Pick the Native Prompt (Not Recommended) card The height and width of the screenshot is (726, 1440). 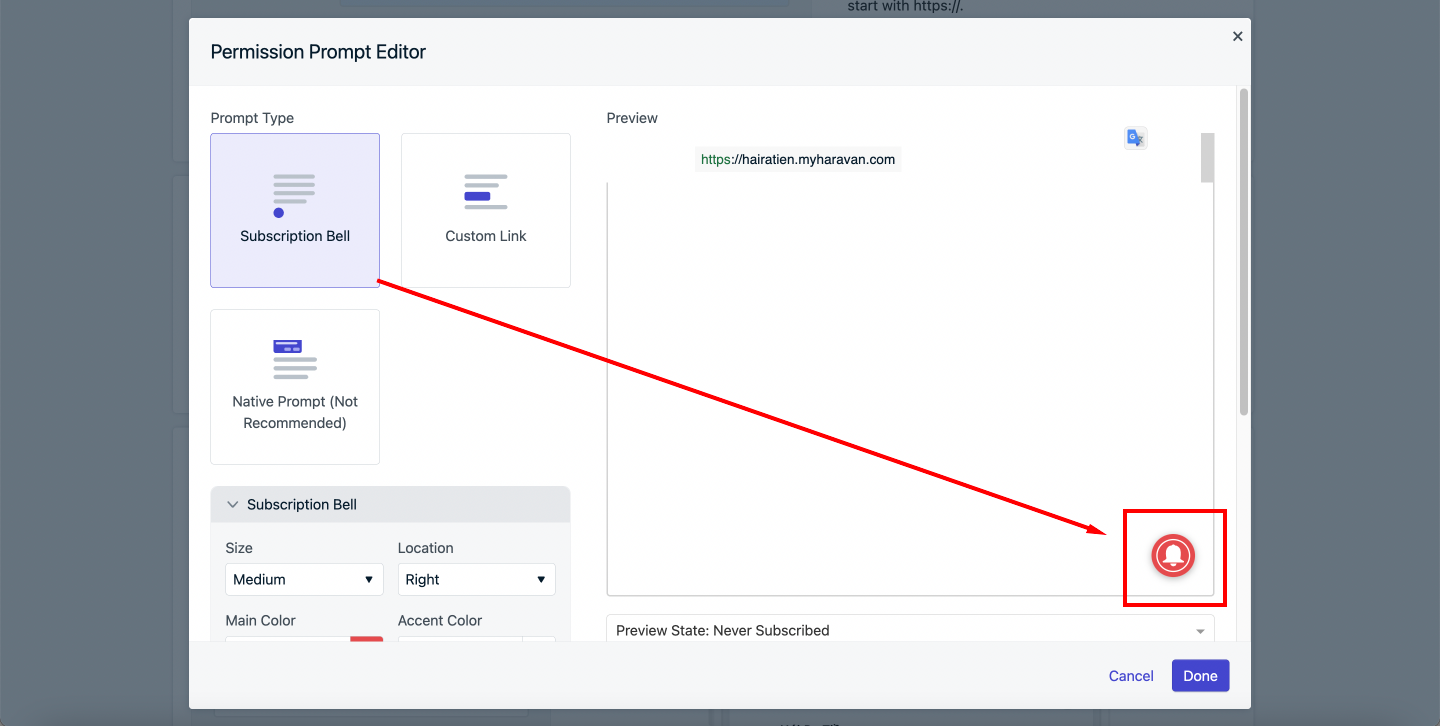pos(295,387)
